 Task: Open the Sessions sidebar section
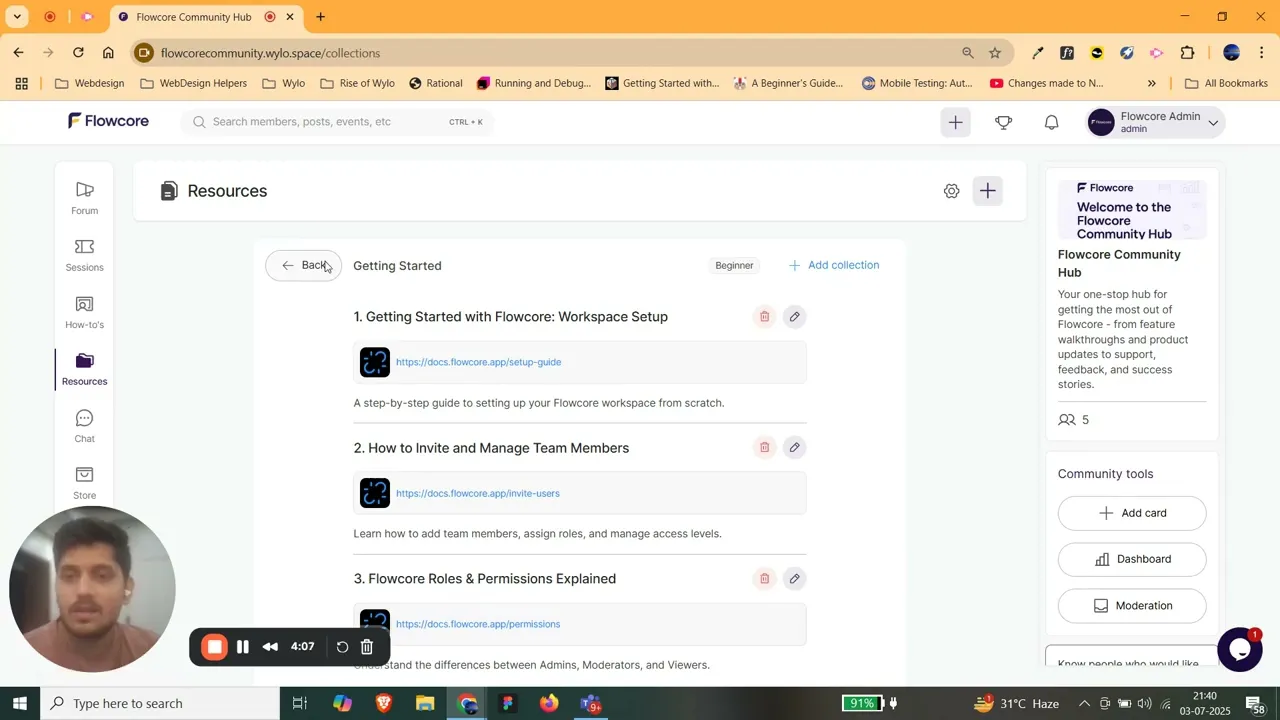[84, 255]
